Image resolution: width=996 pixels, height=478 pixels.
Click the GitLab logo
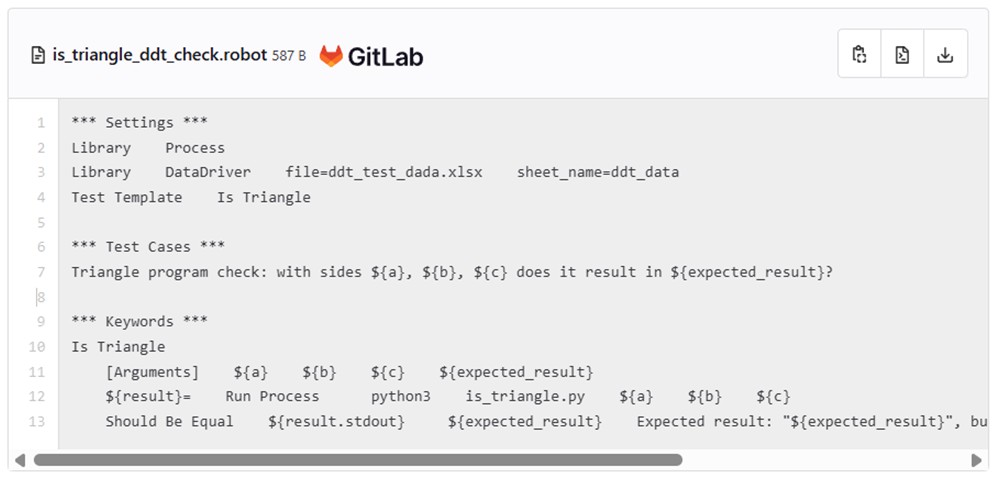tap(371, 56)
